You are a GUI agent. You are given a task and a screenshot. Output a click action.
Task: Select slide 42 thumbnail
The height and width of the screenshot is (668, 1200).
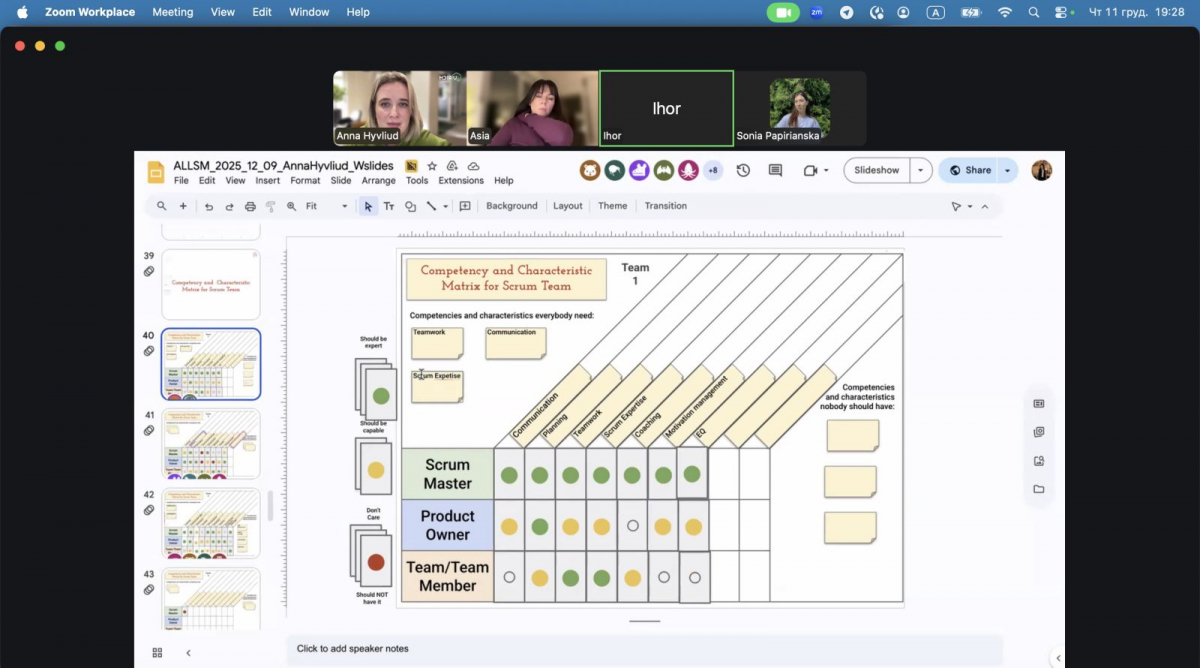pyautogui.click(x=211, y=523)
